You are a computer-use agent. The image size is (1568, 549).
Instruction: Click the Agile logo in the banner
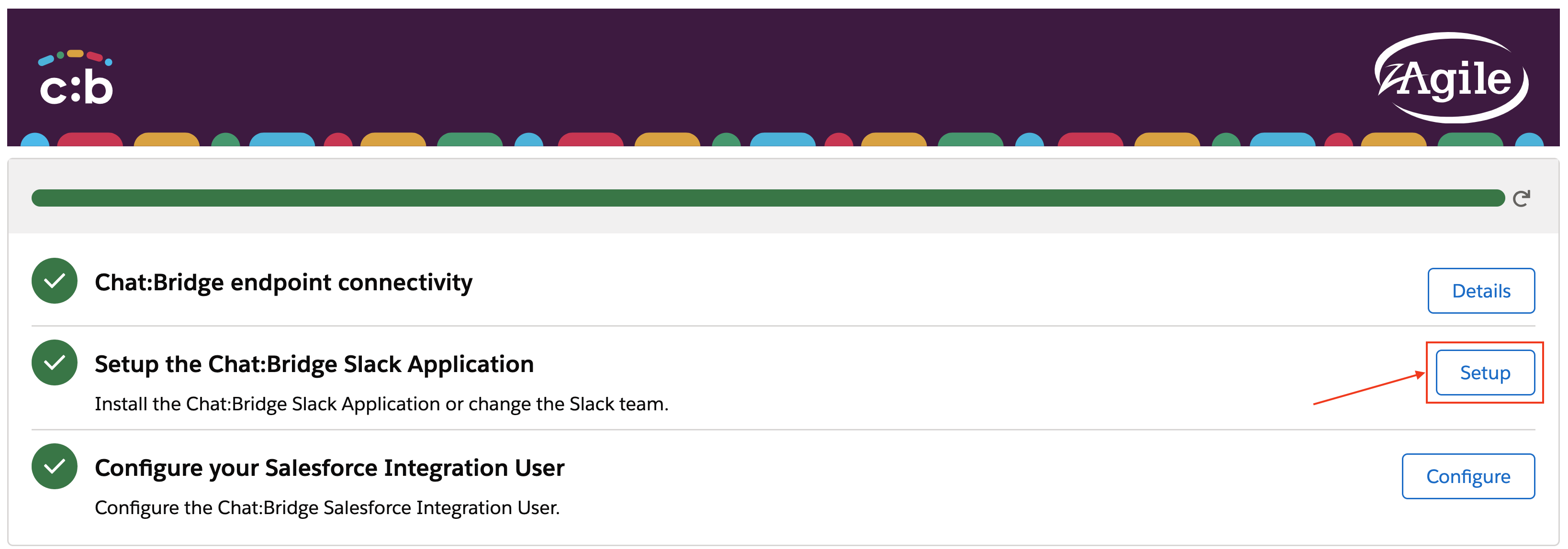tap(1451, 78)
